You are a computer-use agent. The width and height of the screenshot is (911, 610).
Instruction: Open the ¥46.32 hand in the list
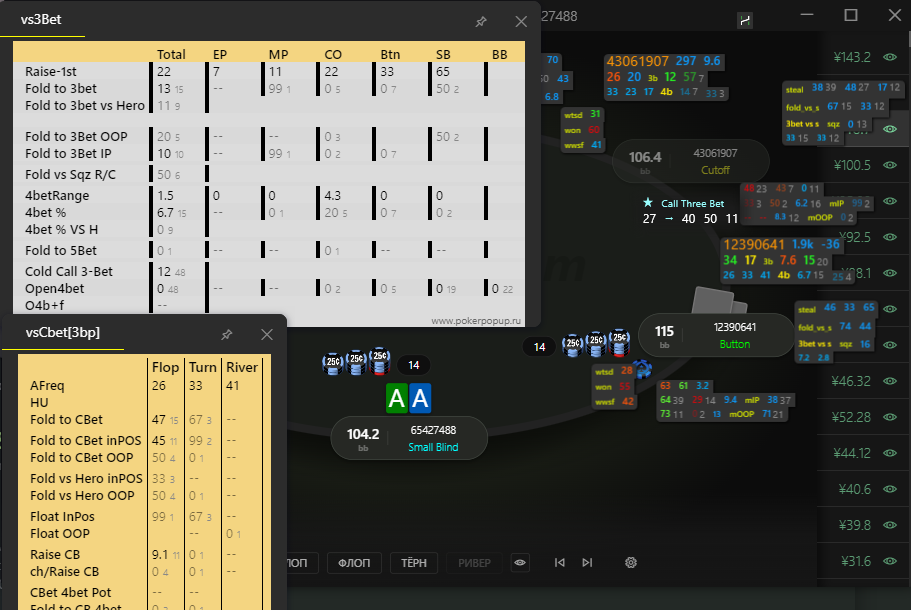click(851, 381)
